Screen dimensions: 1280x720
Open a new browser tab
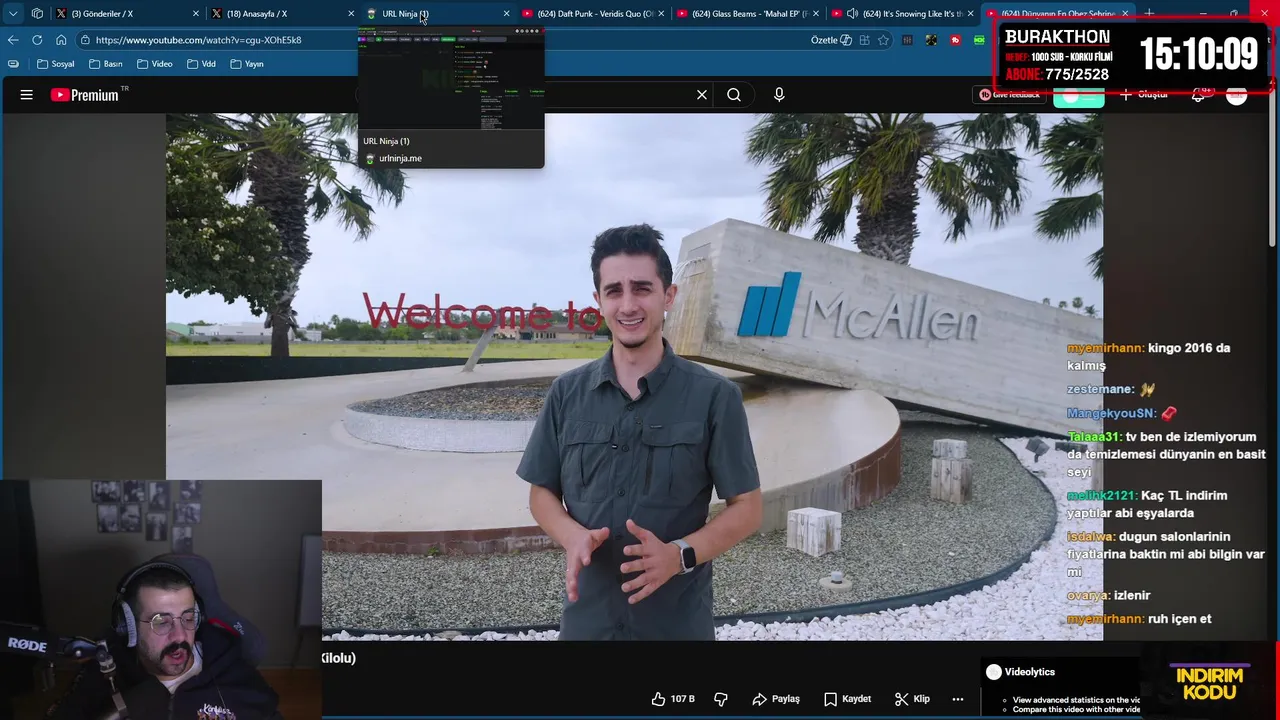(x=1149, y=14)
